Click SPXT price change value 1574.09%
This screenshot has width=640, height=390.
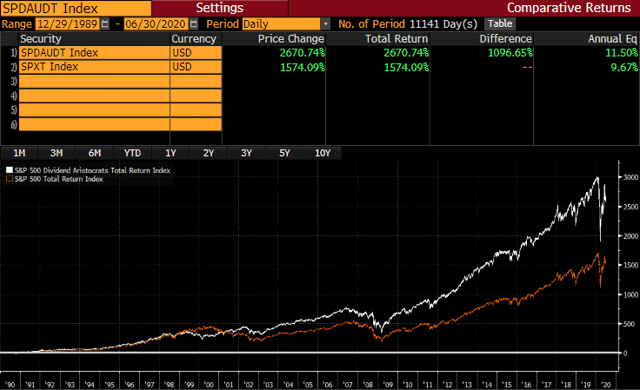[302, 67]
